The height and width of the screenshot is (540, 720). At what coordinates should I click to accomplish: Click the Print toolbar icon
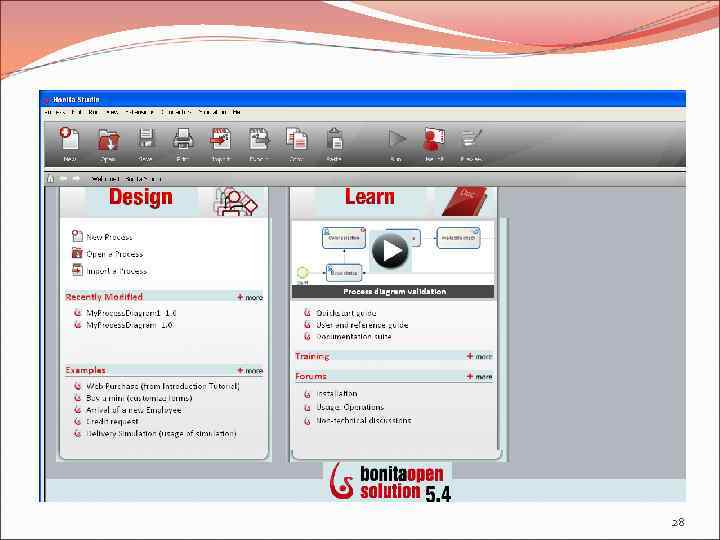click(x=182, y=140)
